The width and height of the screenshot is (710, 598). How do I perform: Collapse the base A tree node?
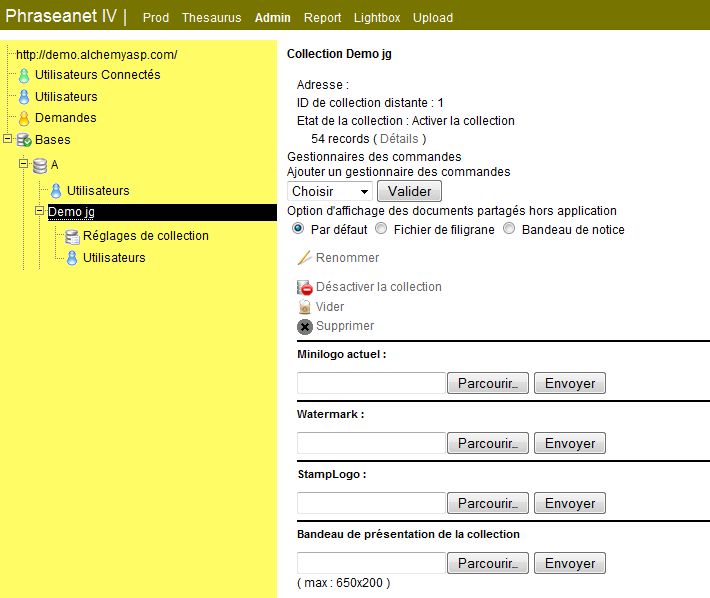click(24, 163)
